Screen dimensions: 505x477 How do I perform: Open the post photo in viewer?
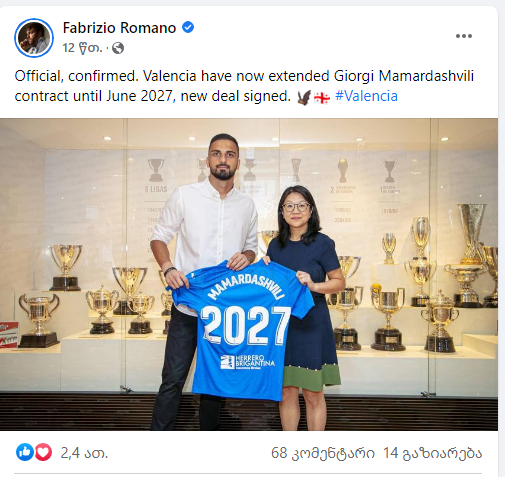tap(249, 274)
